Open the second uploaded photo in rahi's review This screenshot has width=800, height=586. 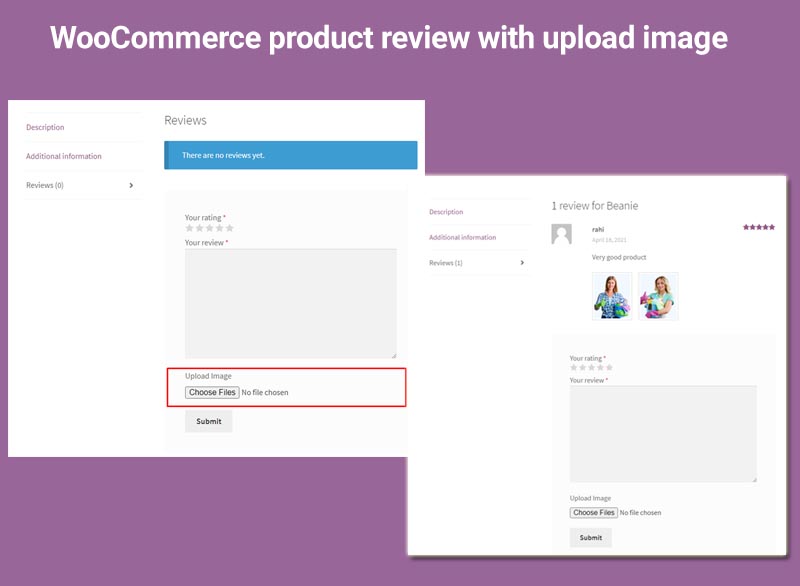click(x=658, y=296)
